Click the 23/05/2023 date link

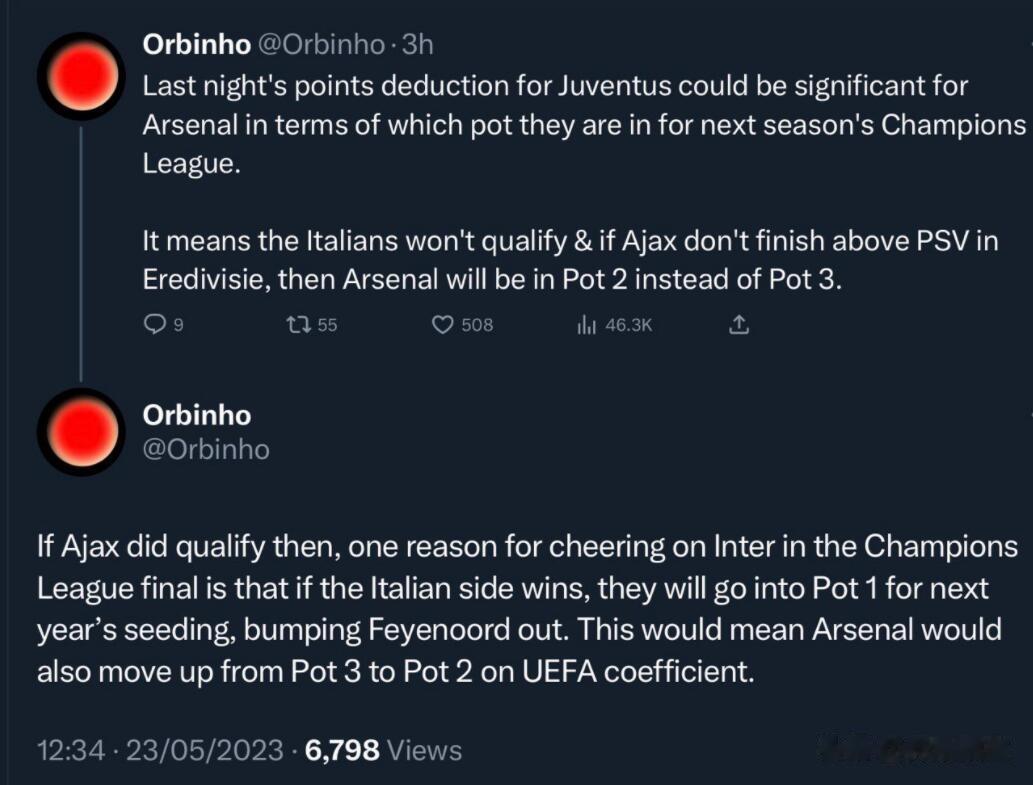[x=204, y=750]
